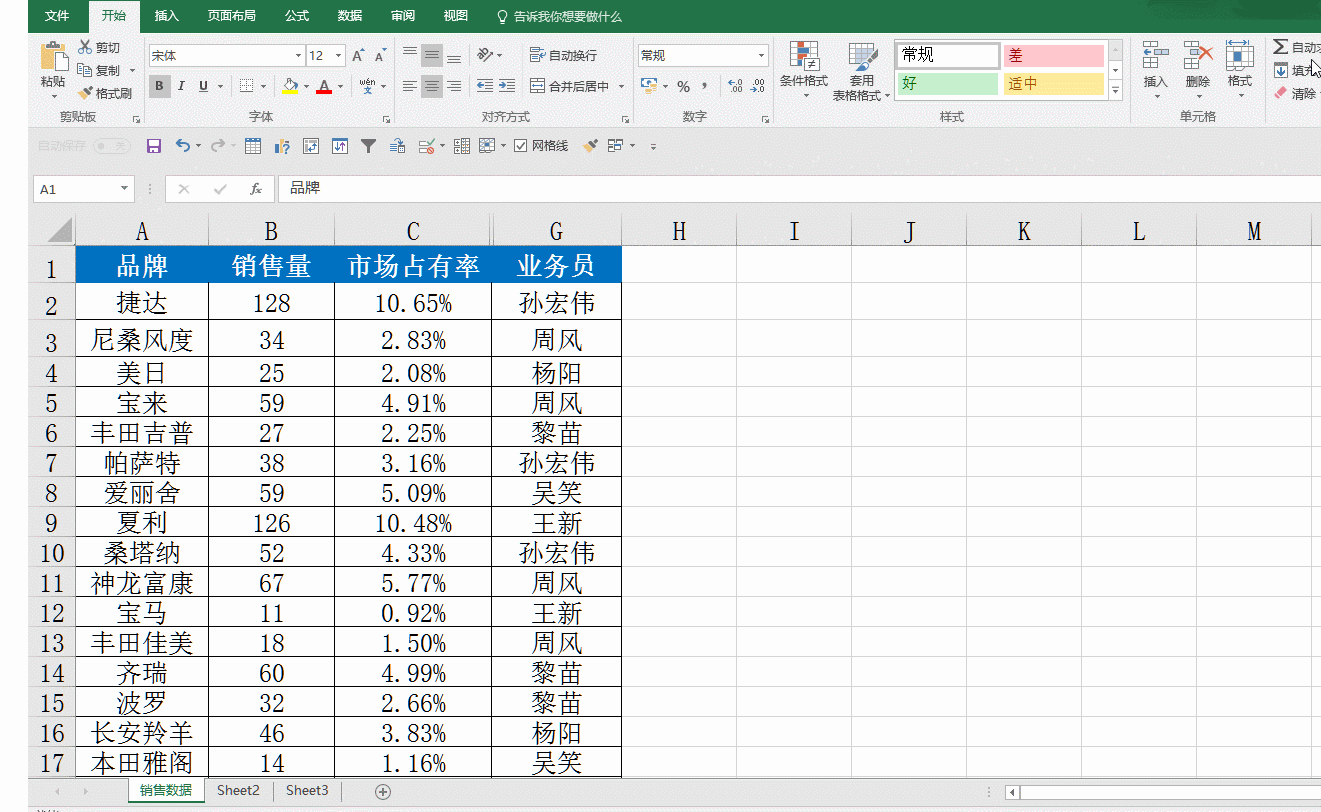This screenshot has width=1321, height=812.
Task: Toggle the AutoSave (自动保存) switch
Action: [x=111, y=146]
